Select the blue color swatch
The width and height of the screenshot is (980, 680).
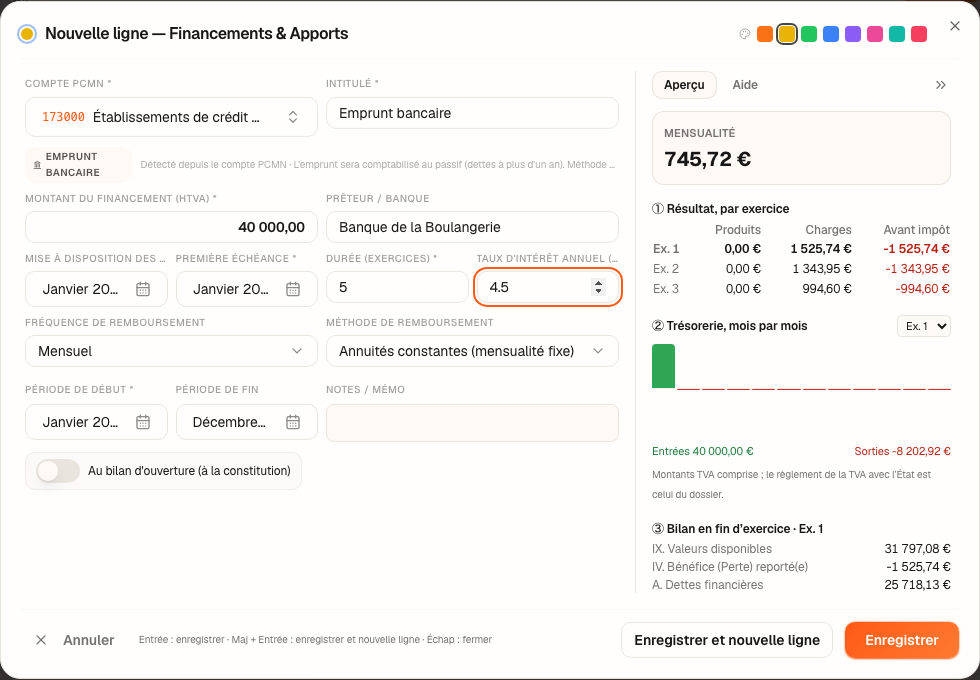coord(831,34)
